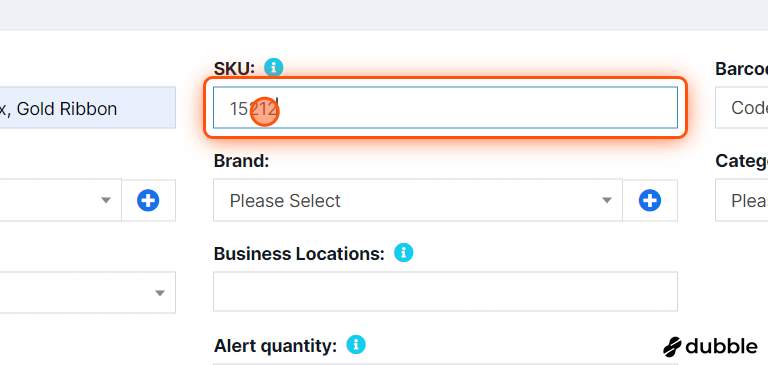The height and width of the screenshot is (365, 768).
Task: Click the SKU info icon
Action: [274, 68]
